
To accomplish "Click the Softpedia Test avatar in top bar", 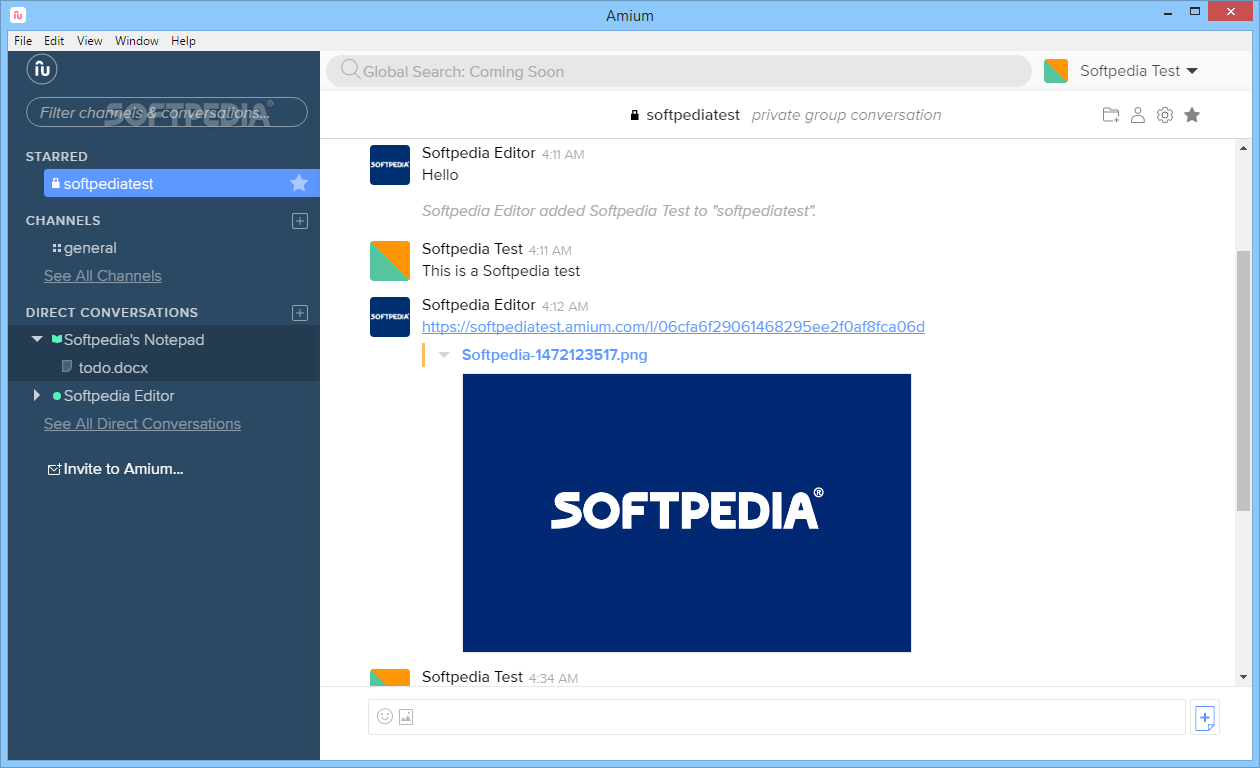I will click(1056, 71).
